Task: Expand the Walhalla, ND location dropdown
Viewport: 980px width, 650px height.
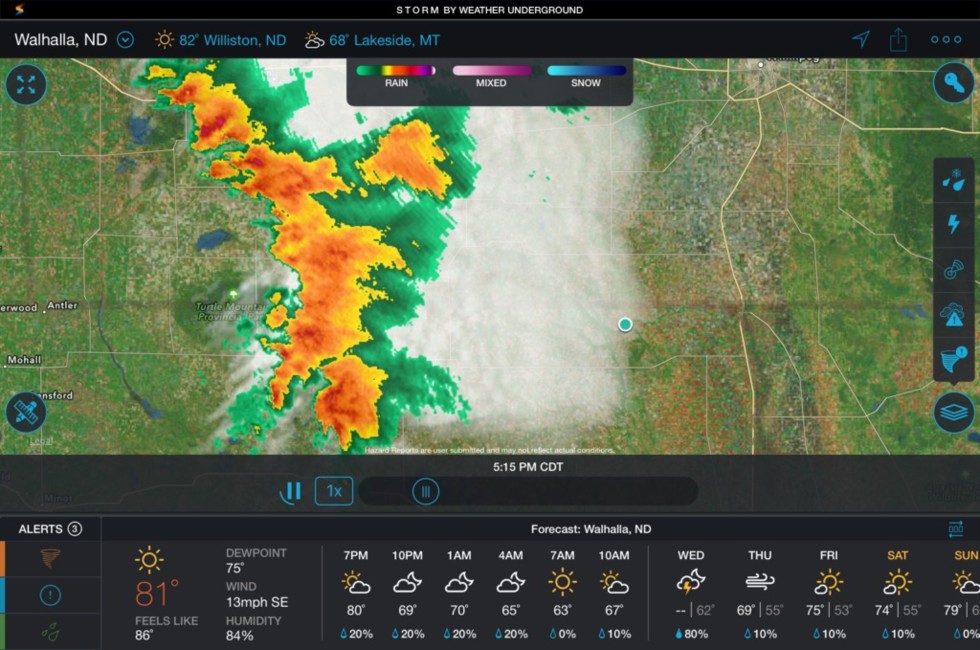Action: pyautogui.click(x=125, y=40)
